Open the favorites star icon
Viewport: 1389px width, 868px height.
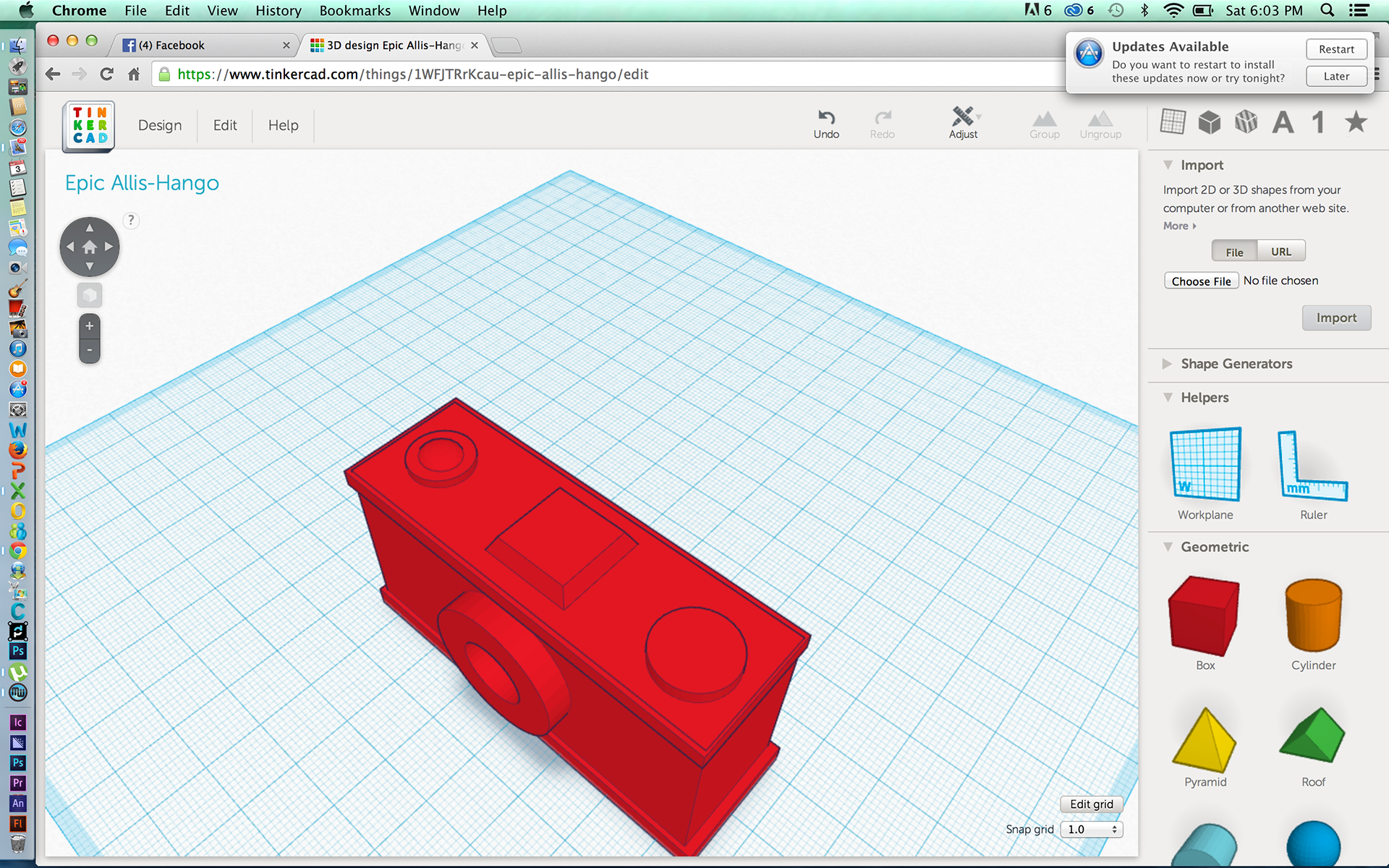tap(1356, 122)
